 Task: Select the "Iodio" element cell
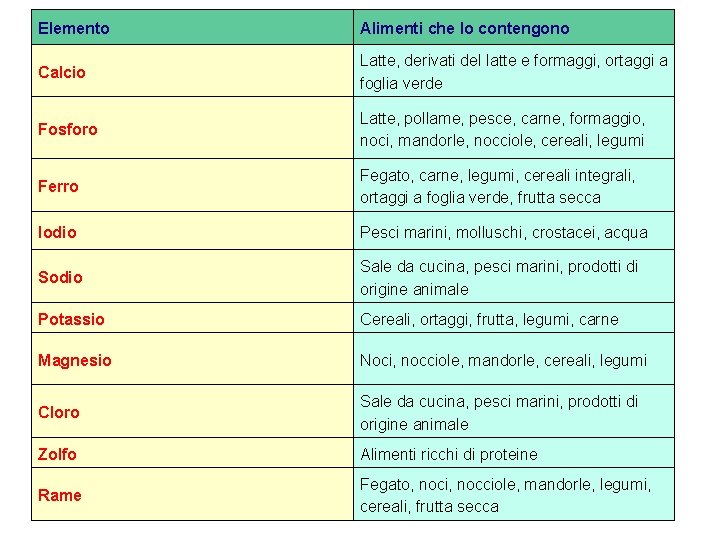[57, 232]
